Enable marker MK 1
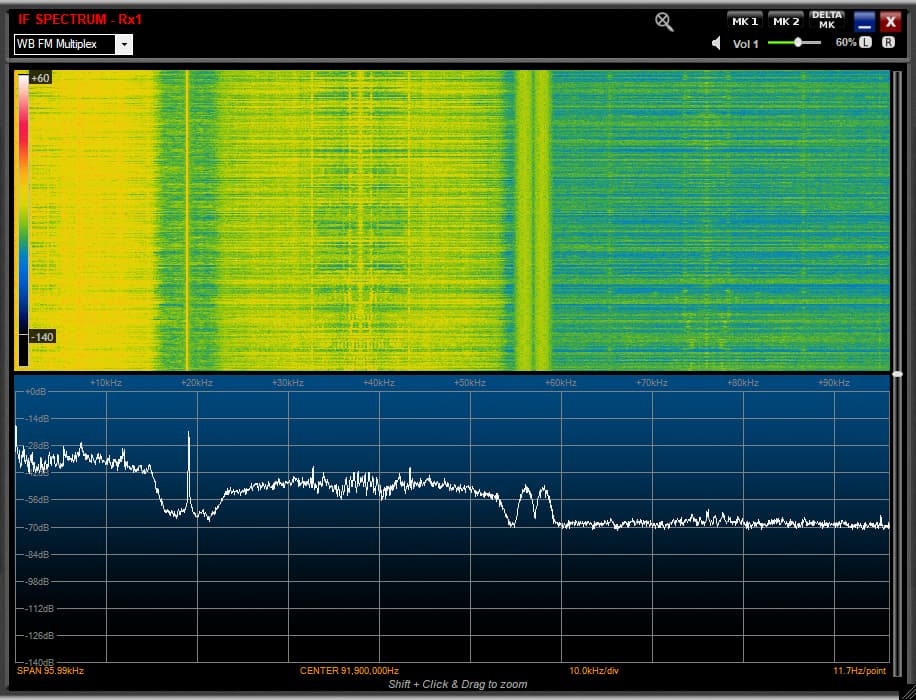Image resolution: width=916 pixels, height=700 pixels. [745, 21]
